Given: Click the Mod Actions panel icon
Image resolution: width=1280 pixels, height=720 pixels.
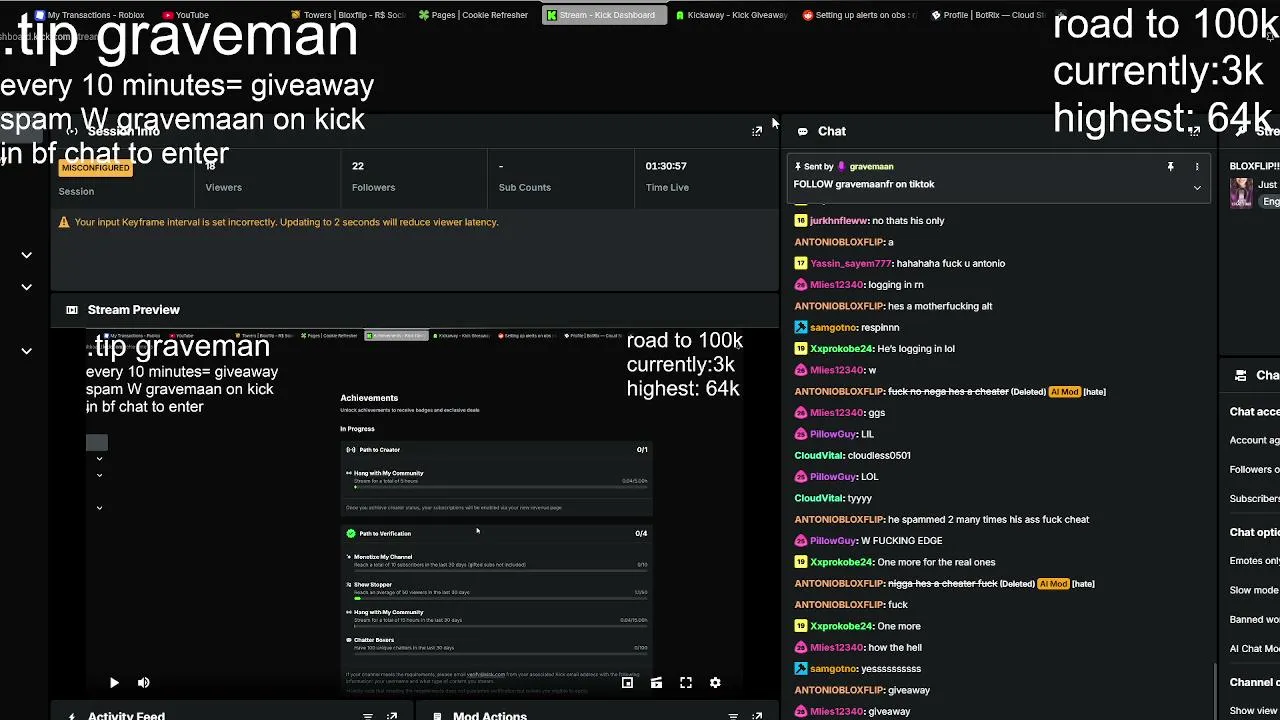Looking at the screenshot, I should [x=437, y=716].
